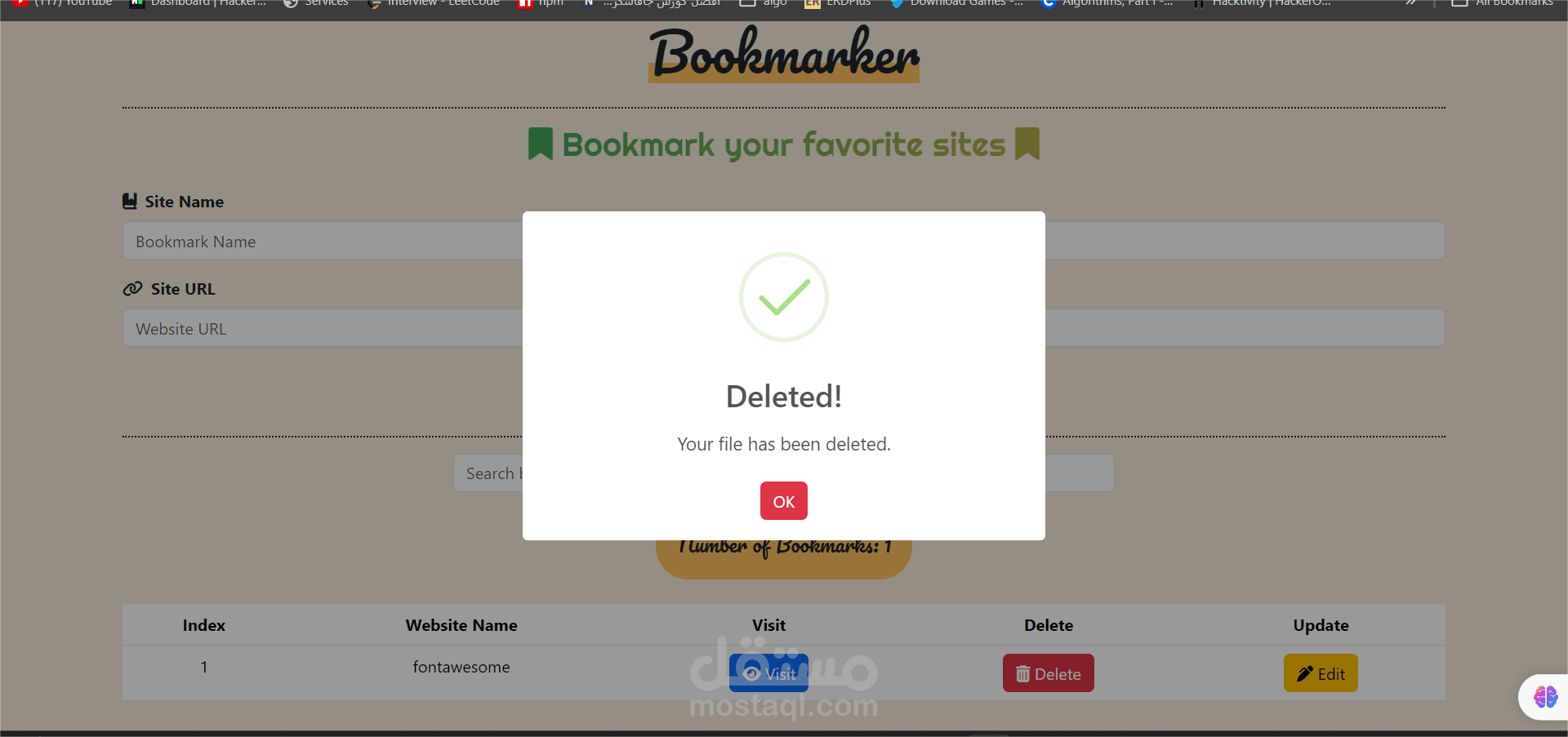Screen dimensions: 1568x737
Task: Click the eye icon in Visit button
Action: [x=752, y=674]
